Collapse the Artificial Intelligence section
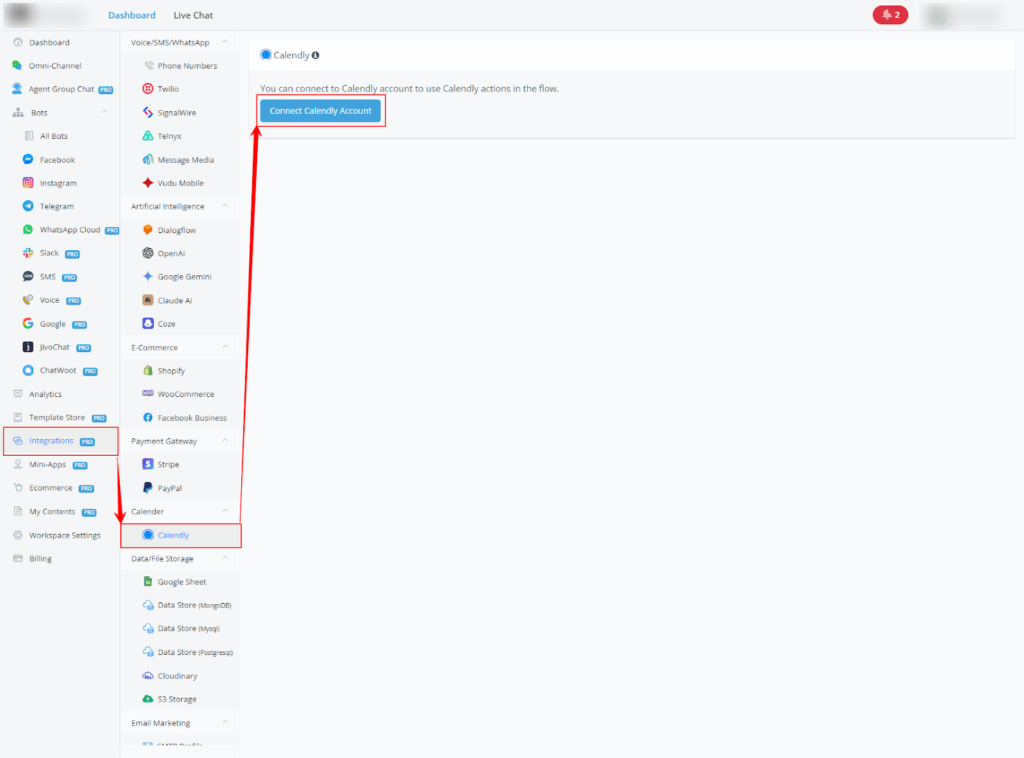Screen dimensions: 1024x758 click(224, 206)
